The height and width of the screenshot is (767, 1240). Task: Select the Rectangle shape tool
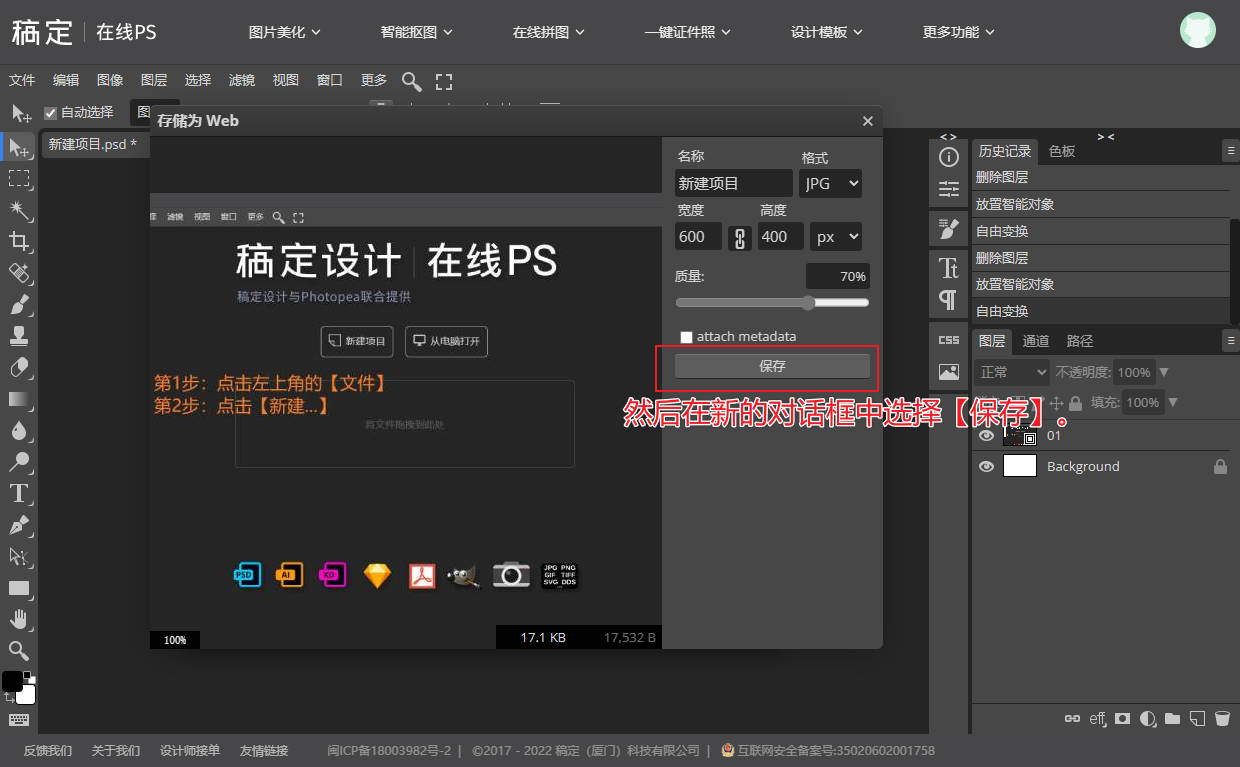[x=19, y=588]
